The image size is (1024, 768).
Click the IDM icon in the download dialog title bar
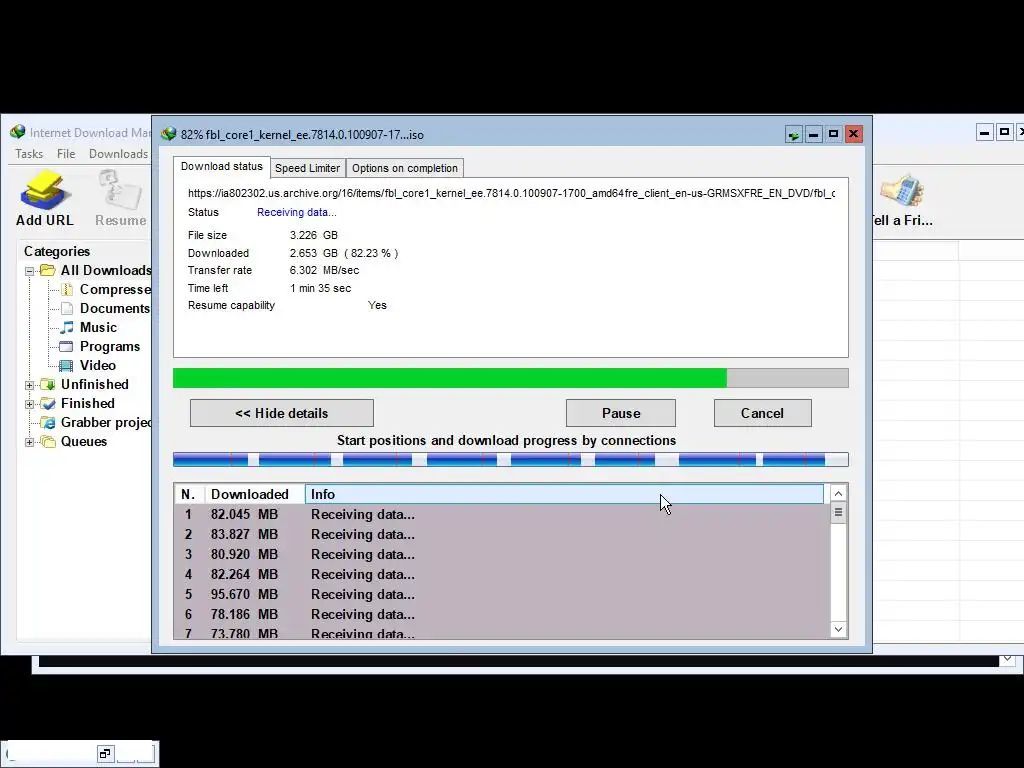click(x=168, y=134)
